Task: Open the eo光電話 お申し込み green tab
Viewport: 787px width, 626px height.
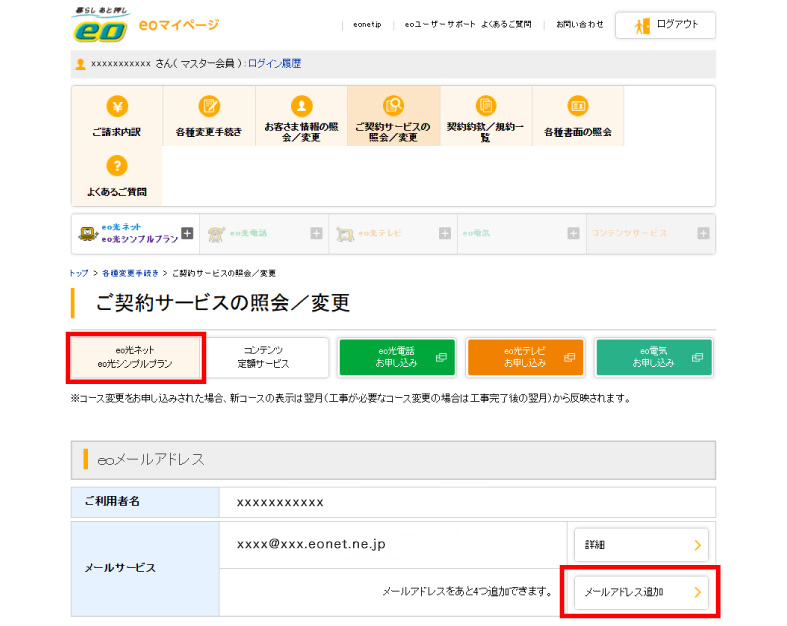Action: click(x=397, y=357)
